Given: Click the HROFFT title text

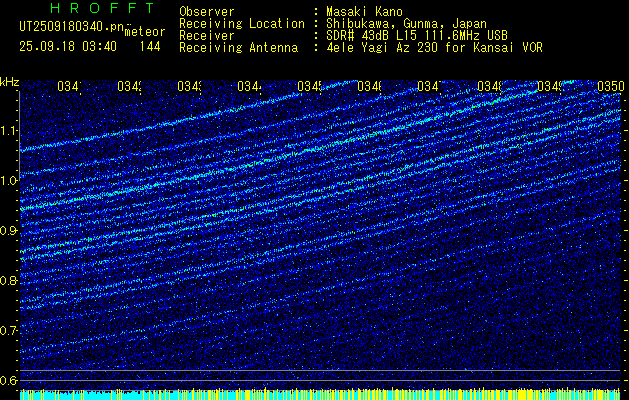Looking at the screenshot, I should pyautogui.click(x=84, y=7).
